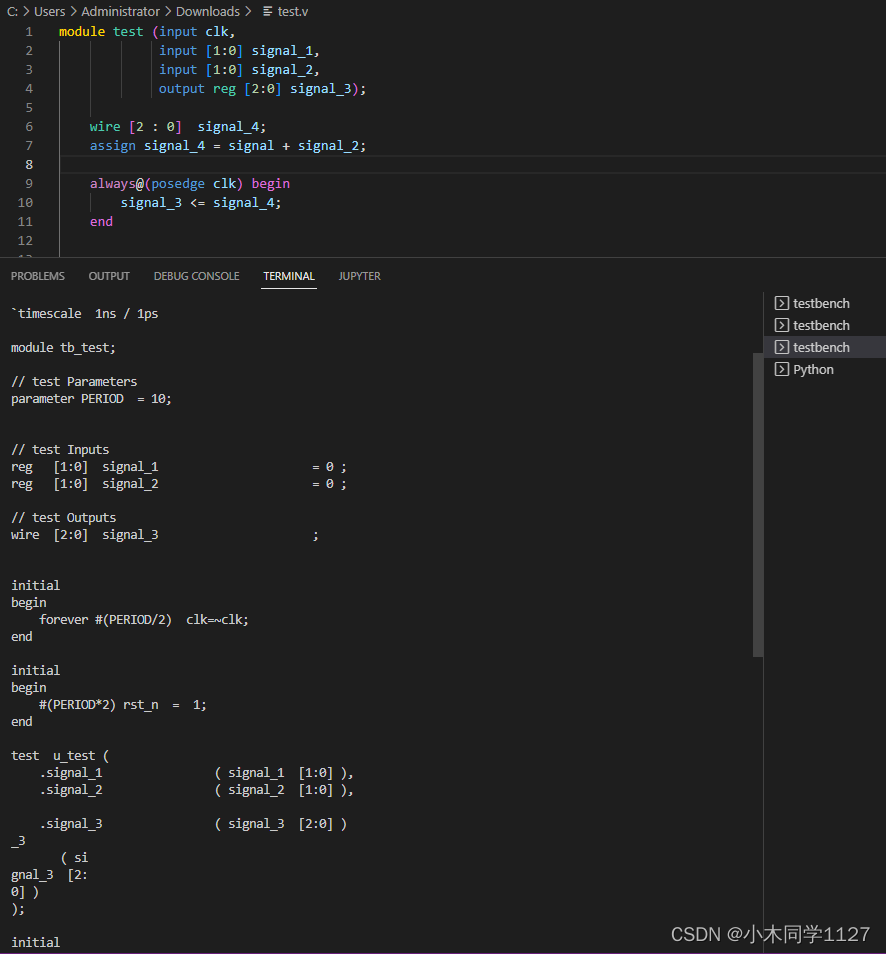
Task: Click line number 11 in the gutter
Action: click(x=25, y=221)
